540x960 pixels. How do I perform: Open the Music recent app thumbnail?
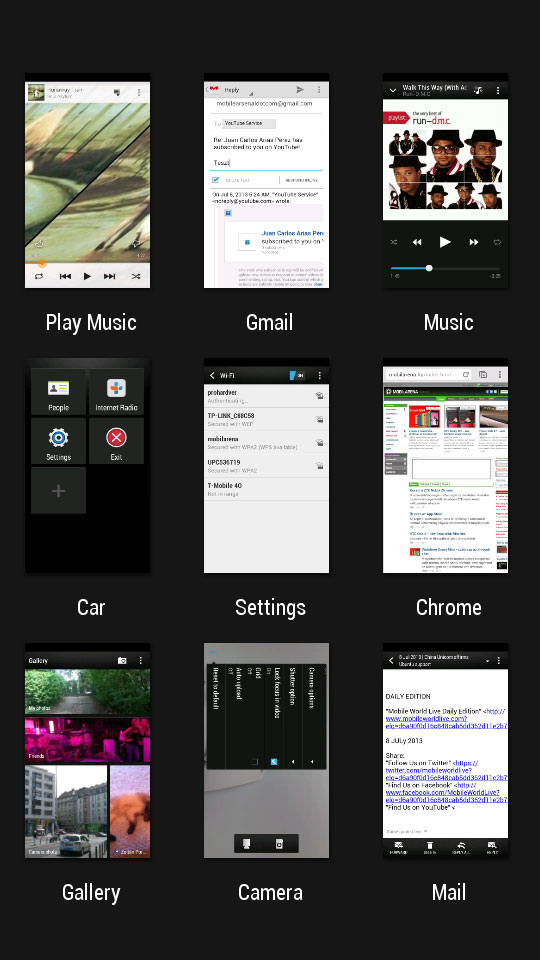pyautogui.click(x=445, y=181)
